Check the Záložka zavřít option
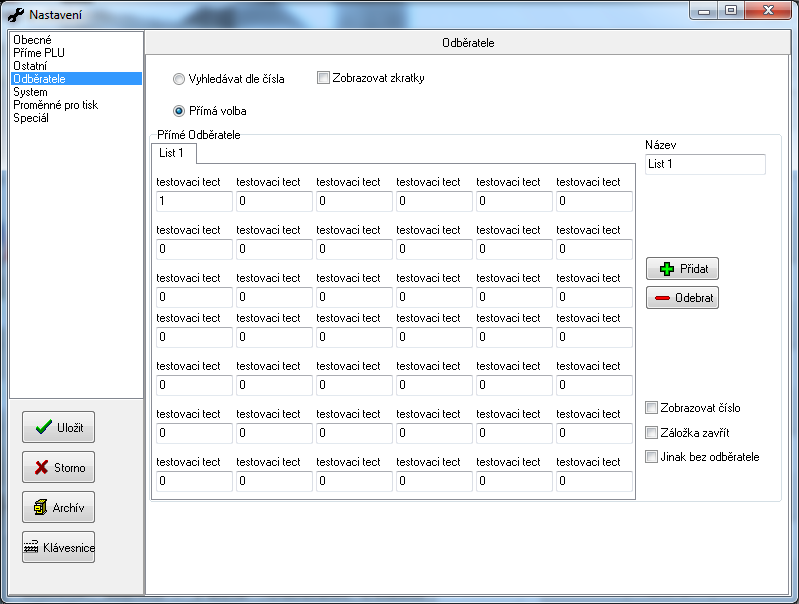Viewport: 799px width, 604px height. pos(652,433)
